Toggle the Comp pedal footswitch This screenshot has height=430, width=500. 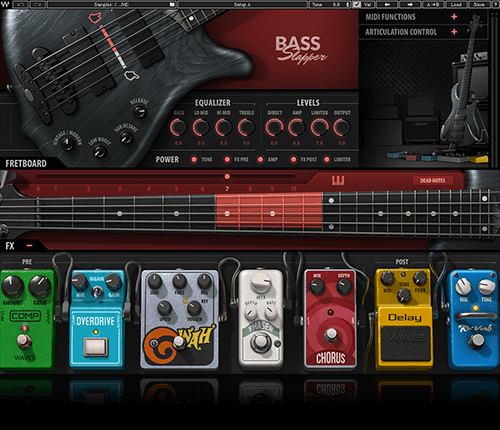(23, 341)
